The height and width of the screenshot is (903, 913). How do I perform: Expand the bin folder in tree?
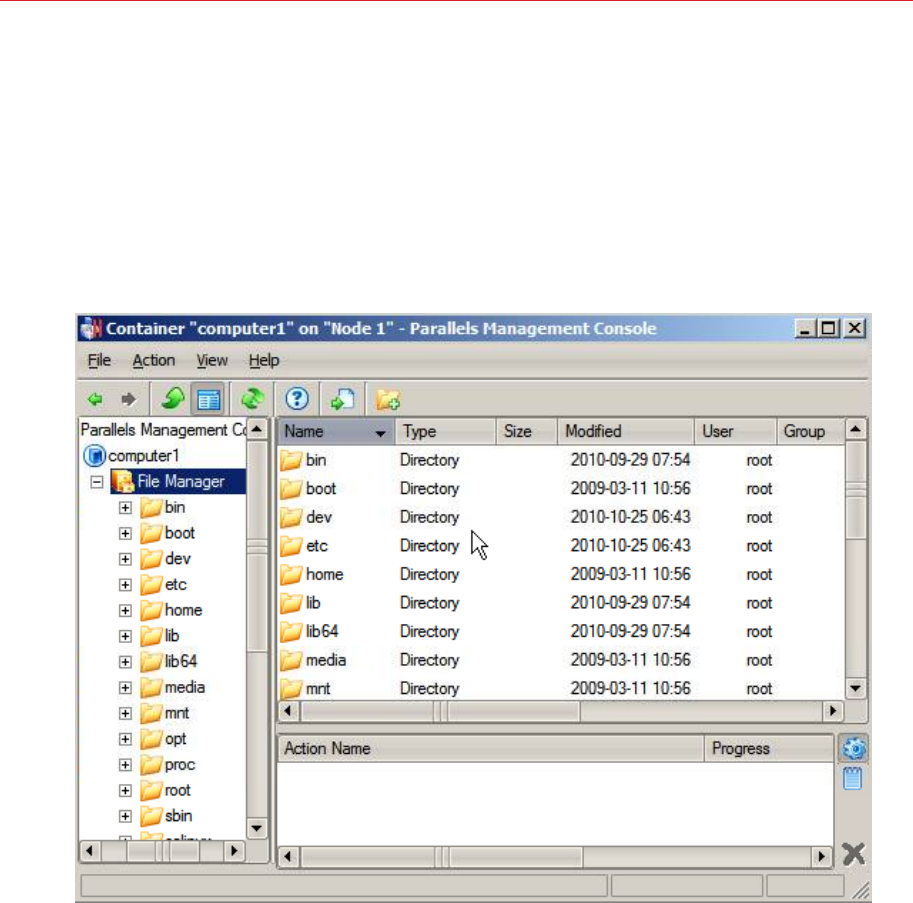(125, 508)
